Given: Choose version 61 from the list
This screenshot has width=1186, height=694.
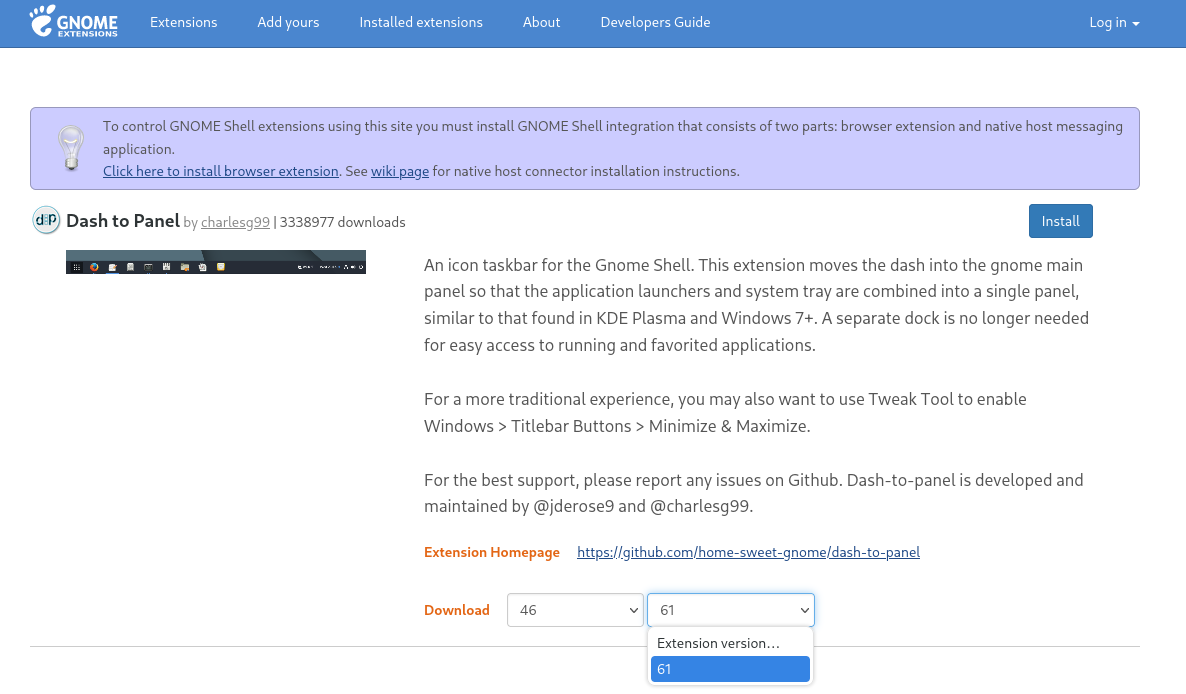Looking at the screenshot, I should [730, 669].
